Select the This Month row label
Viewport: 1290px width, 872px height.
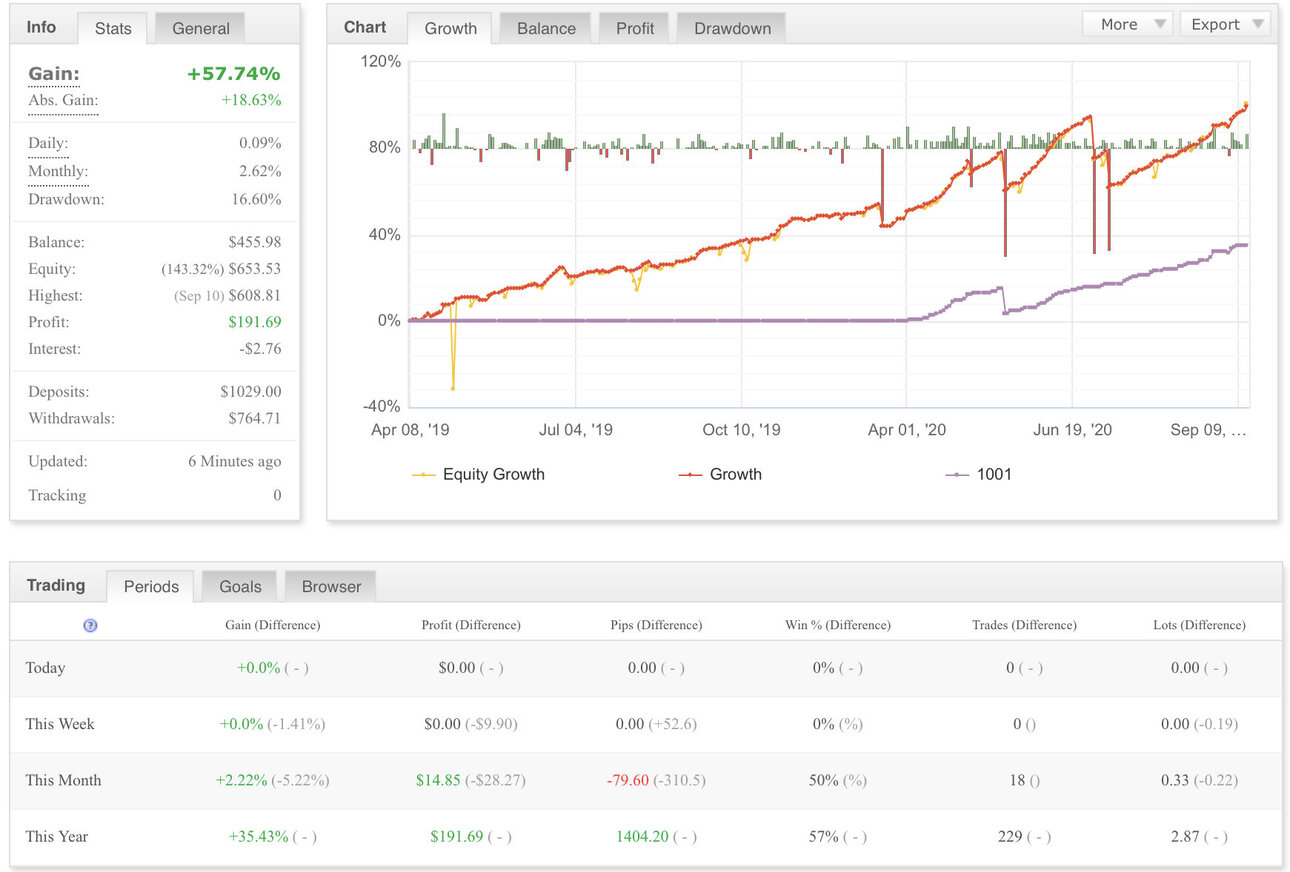pos(63,780)
